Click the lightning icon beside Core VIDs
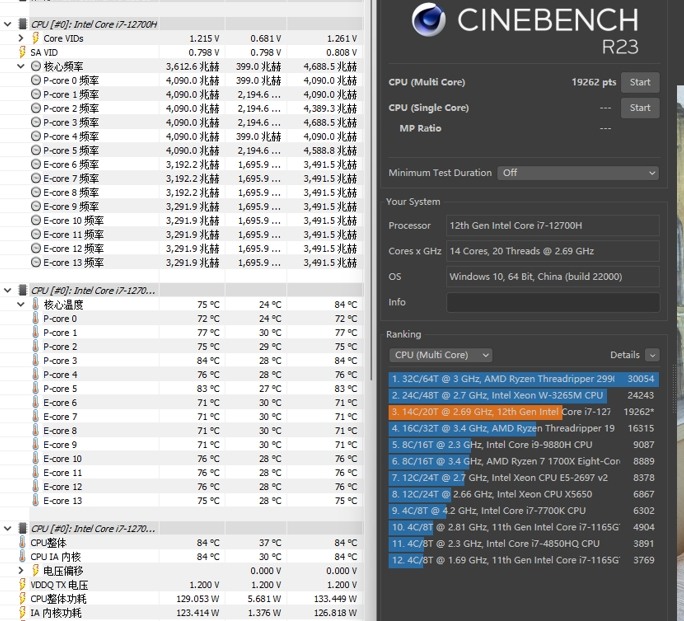 pyautogui.click(x=35, y=38)
